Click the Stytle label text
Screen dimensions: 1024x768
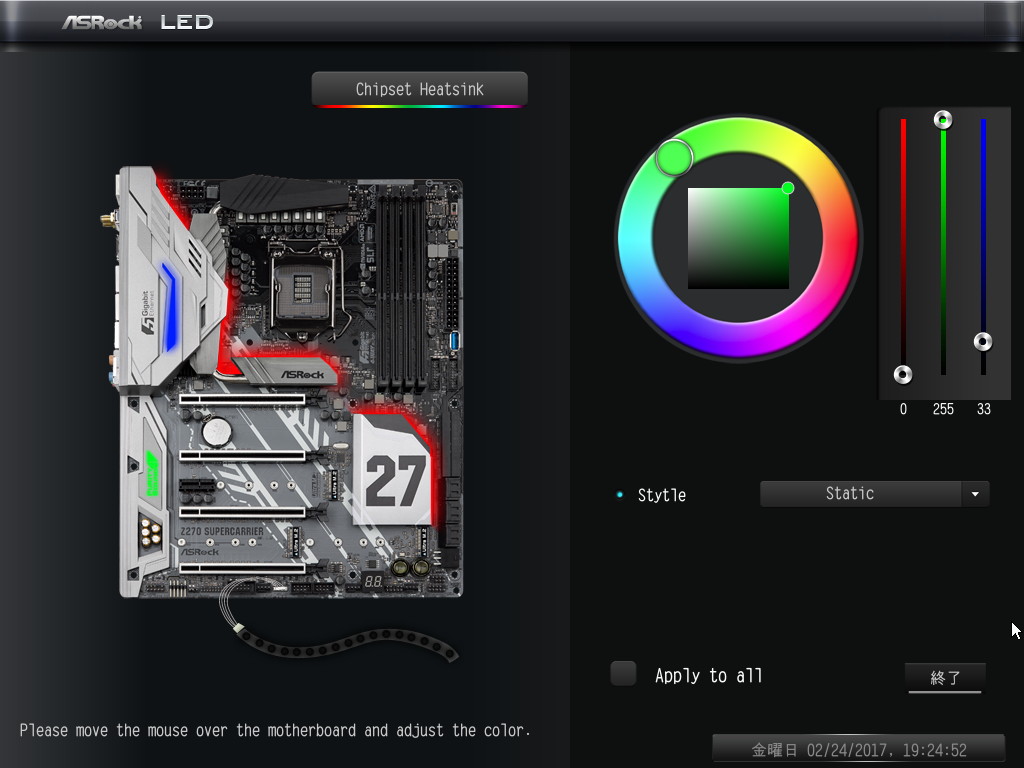coord(662,495)
